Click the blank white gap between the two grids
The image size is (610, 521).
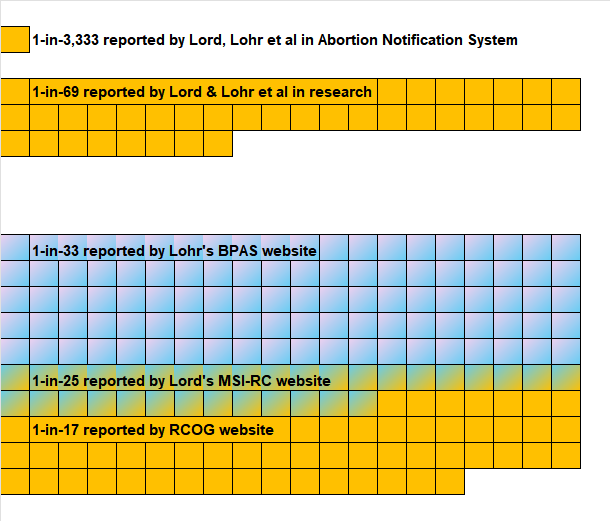click(x=300, y=195)
